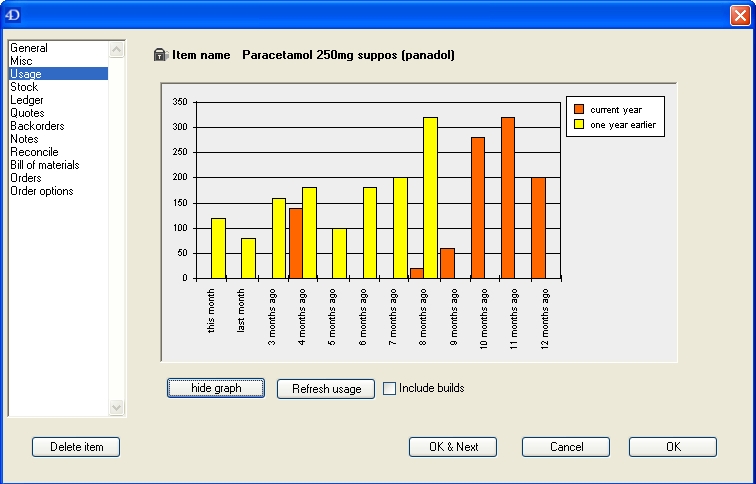Click the '3 months ago' axis label

coord(272,317)
